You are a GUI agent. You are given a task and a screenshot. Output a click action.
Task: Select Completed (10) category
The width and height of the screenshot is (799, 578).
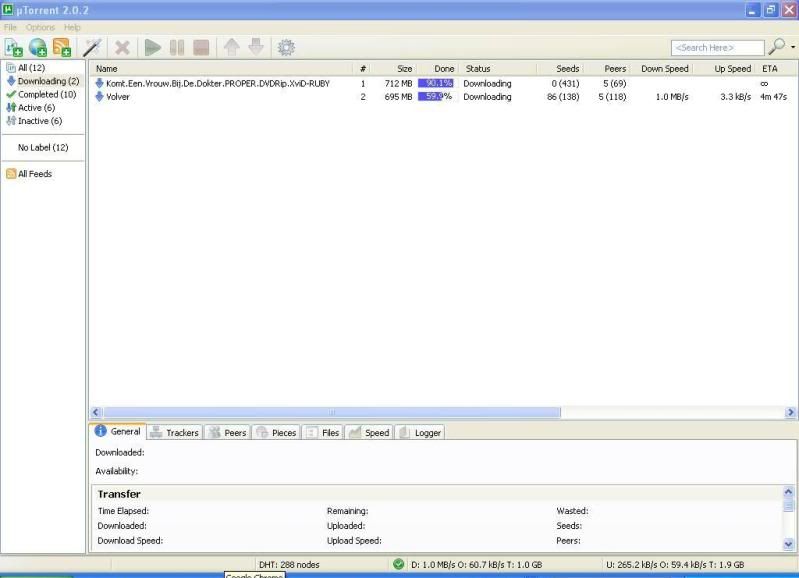pos(47,94)
